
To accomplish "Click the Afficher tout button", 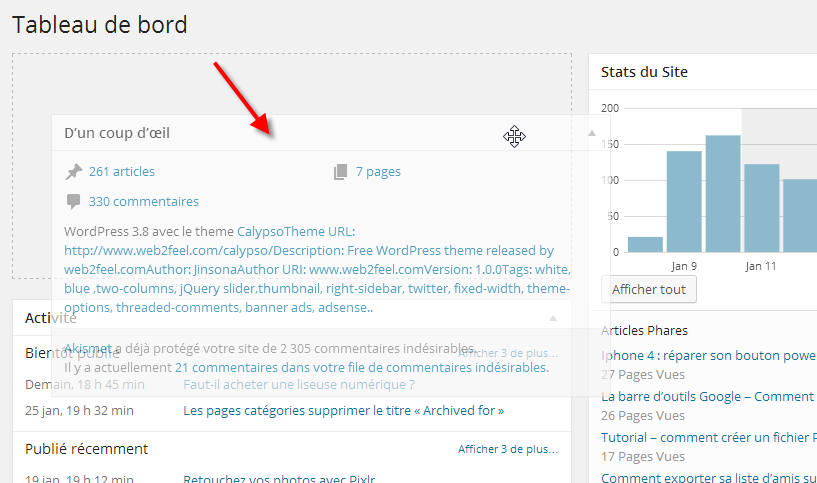I will 649,289.
